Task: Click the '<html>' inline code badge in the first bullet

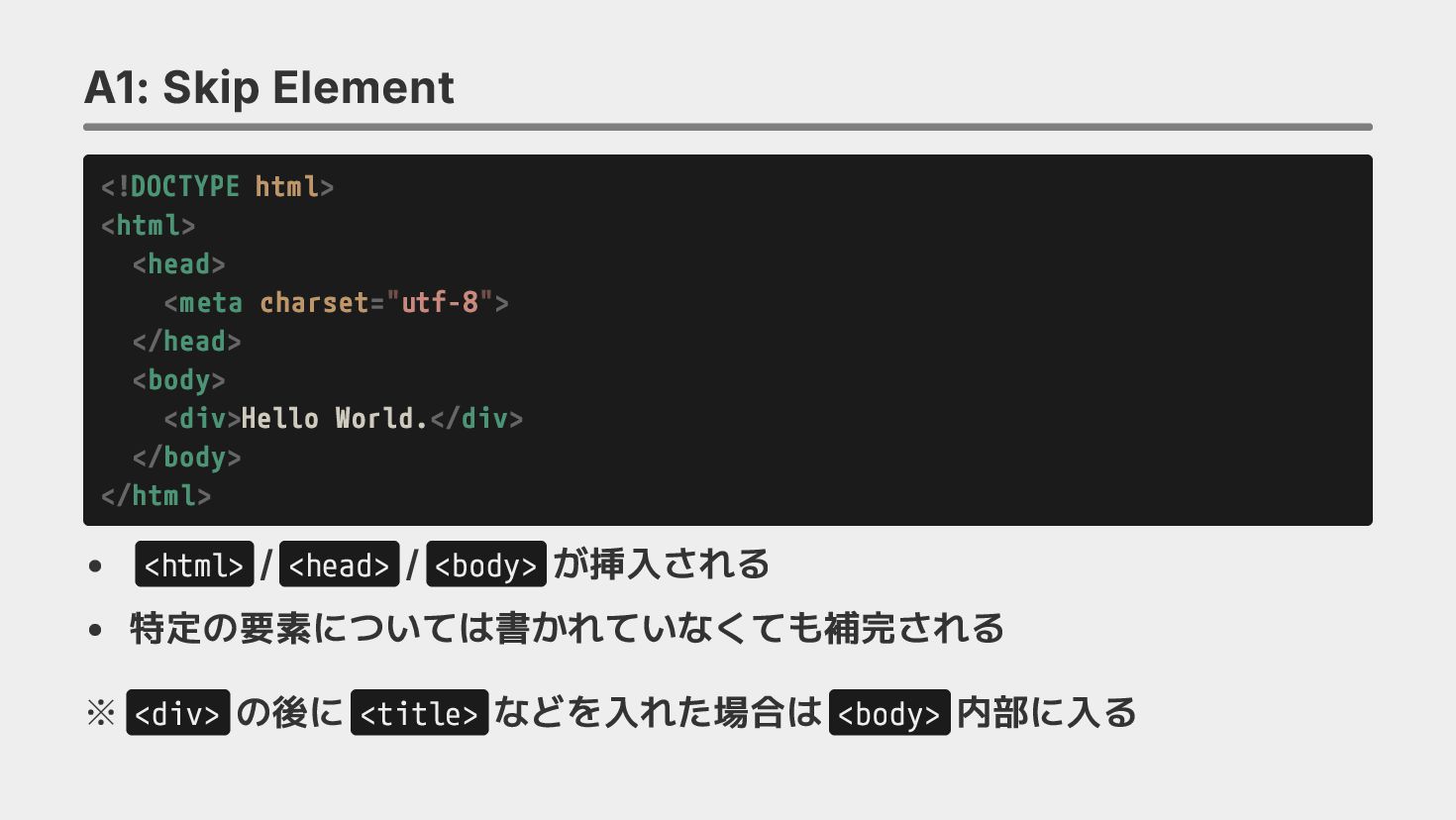Action: pyautogui.click(x=194, y=564)
